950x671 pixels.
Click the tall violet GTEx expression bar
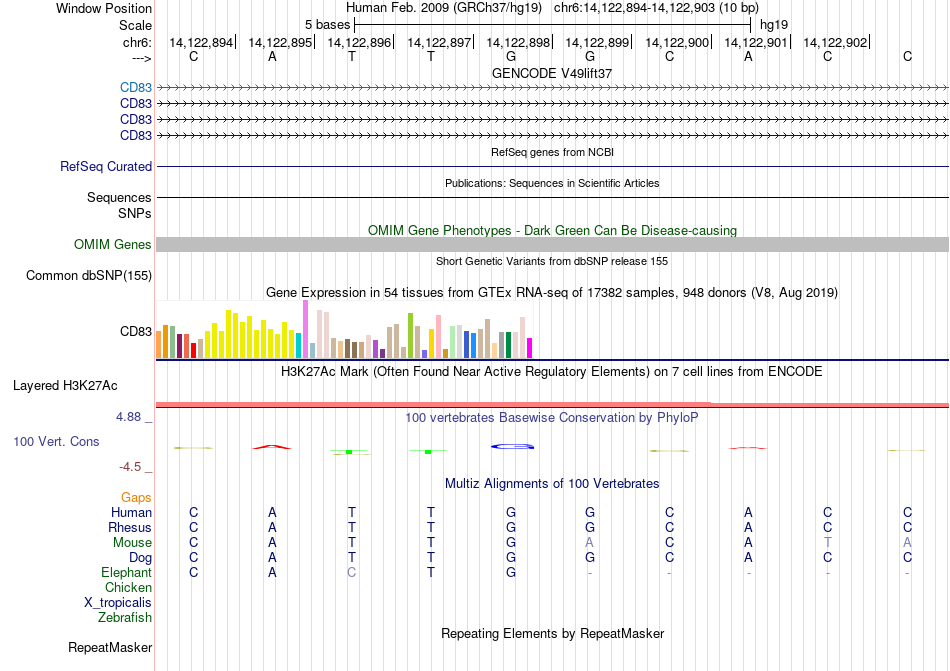(306, 329)
